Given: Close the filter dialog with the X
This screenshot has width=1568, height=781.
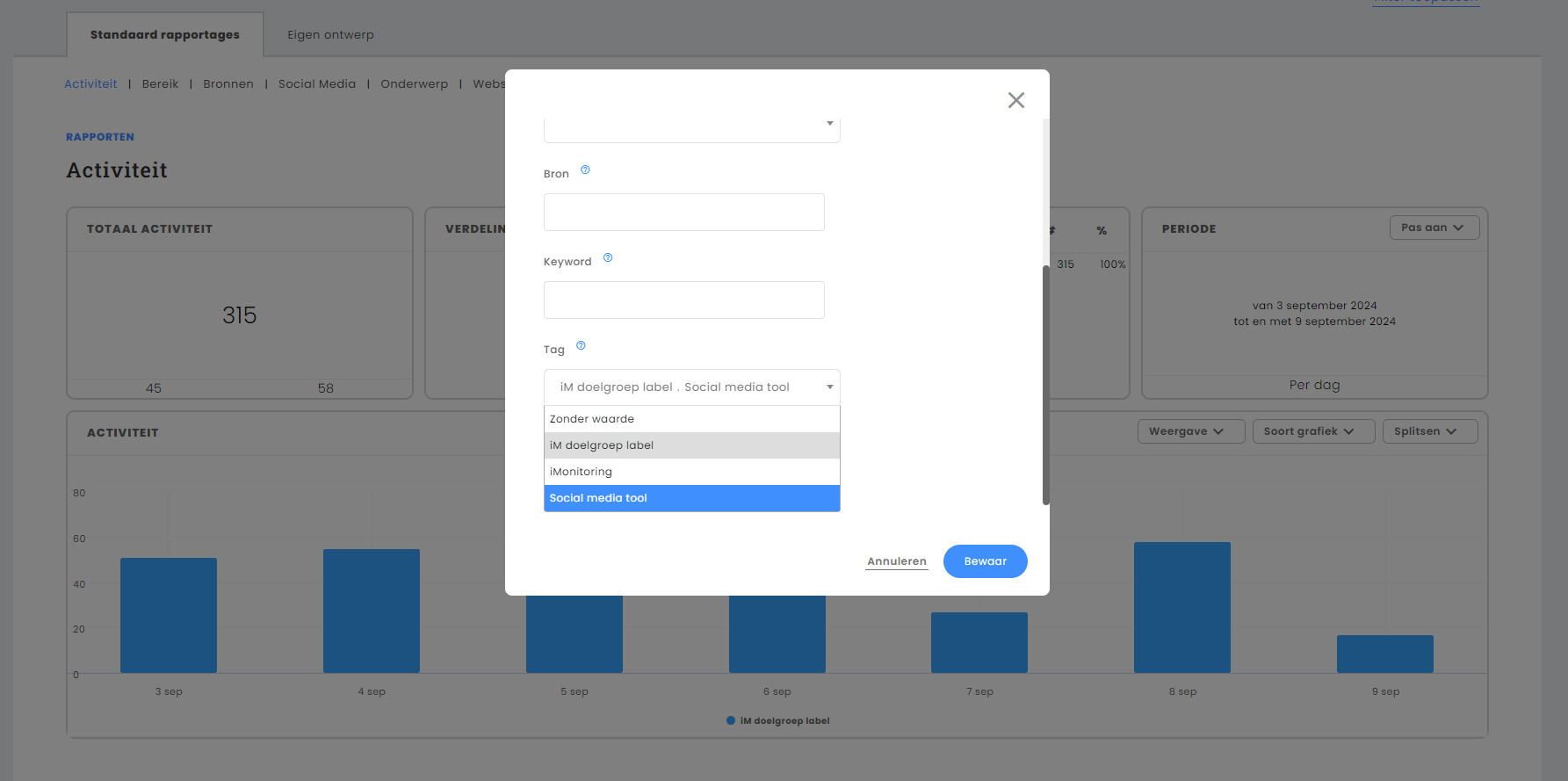Looking at the screenshot, I should click(x=1016, y=100).
